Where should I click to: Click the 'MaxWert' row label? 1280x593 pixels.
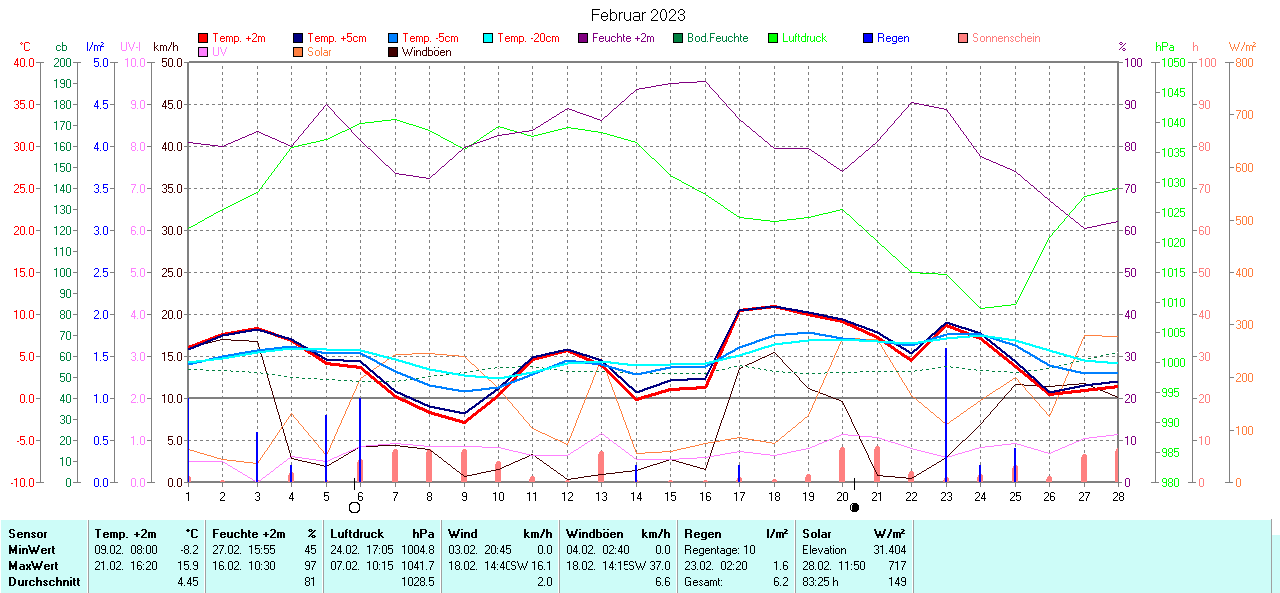coord(31,566)
